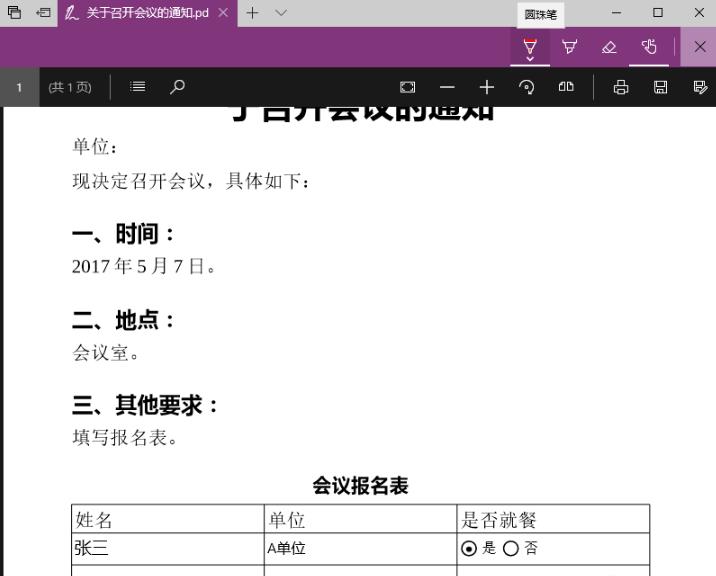Click the page number input box

click(19, 87)
